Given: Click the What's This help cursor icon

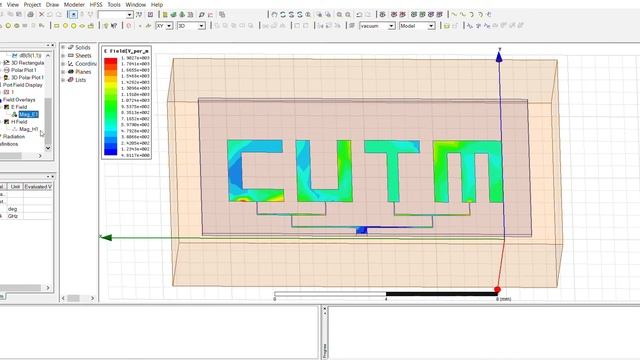Looking at the screenshot, I should pos(114,26).
